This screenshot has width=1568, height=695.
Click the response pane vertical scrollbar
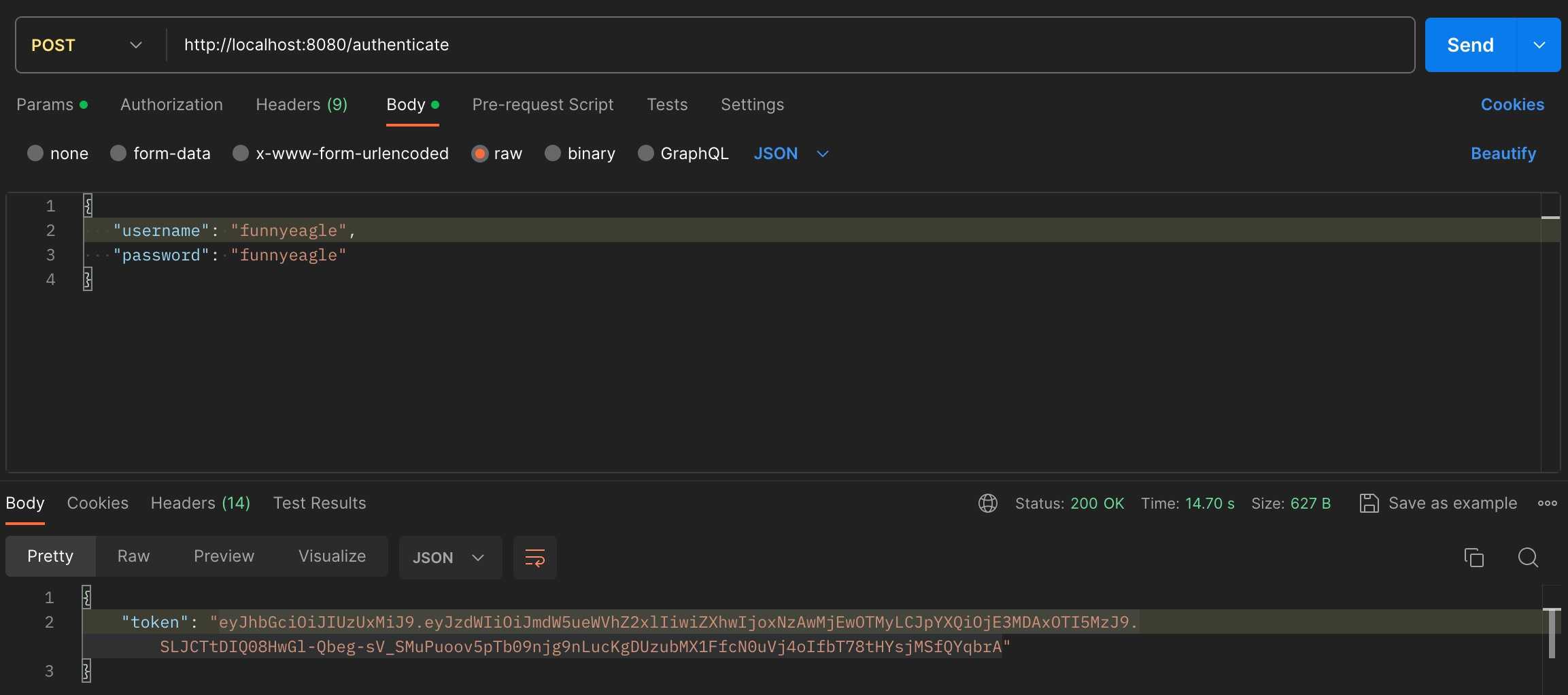click(1551, 634)
